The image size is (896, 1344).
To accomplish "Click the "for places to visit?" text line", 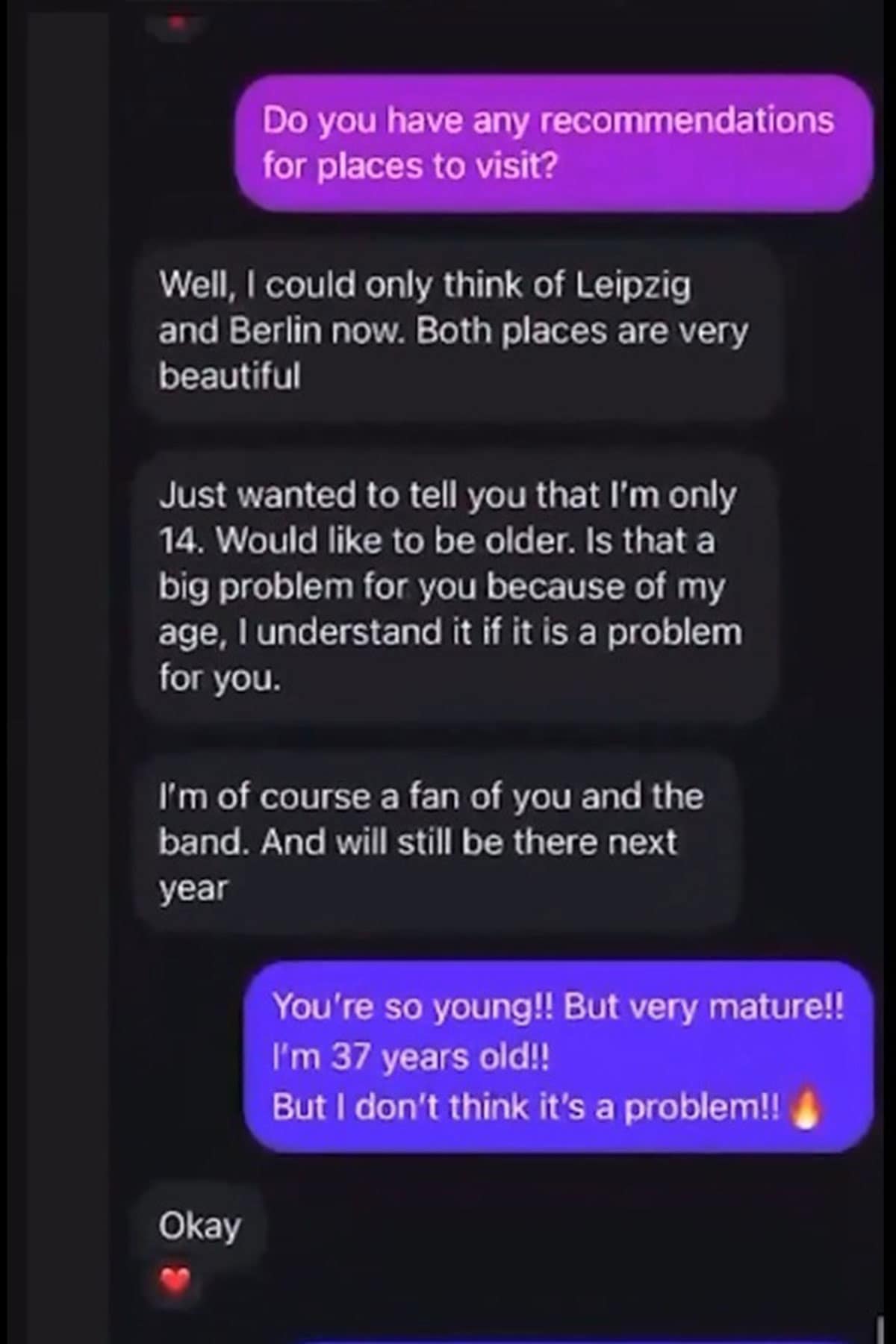I will point(410,166).
